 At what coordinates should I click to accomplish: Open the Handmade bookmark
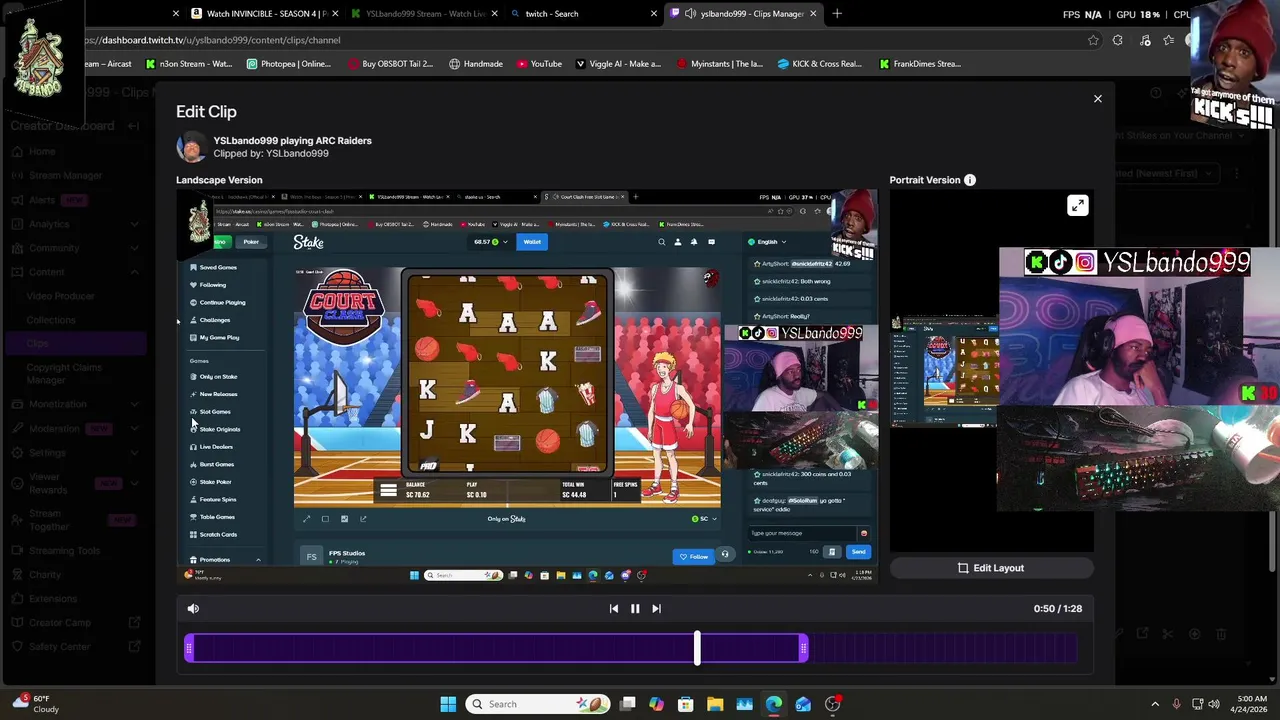[x=476, y=64]
